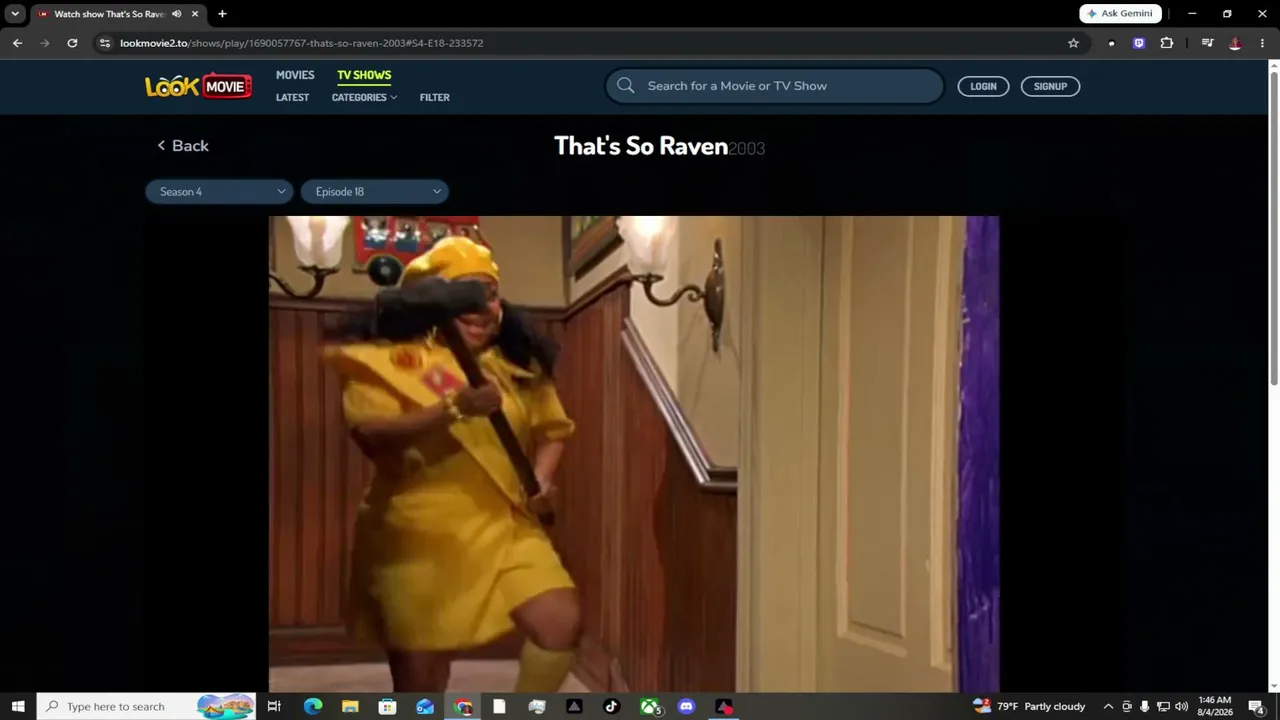This screenshot has height=720, width=1280.
Task: Select the 'Watch show That's So Raven' tab
Action: [x=118, y=14]
